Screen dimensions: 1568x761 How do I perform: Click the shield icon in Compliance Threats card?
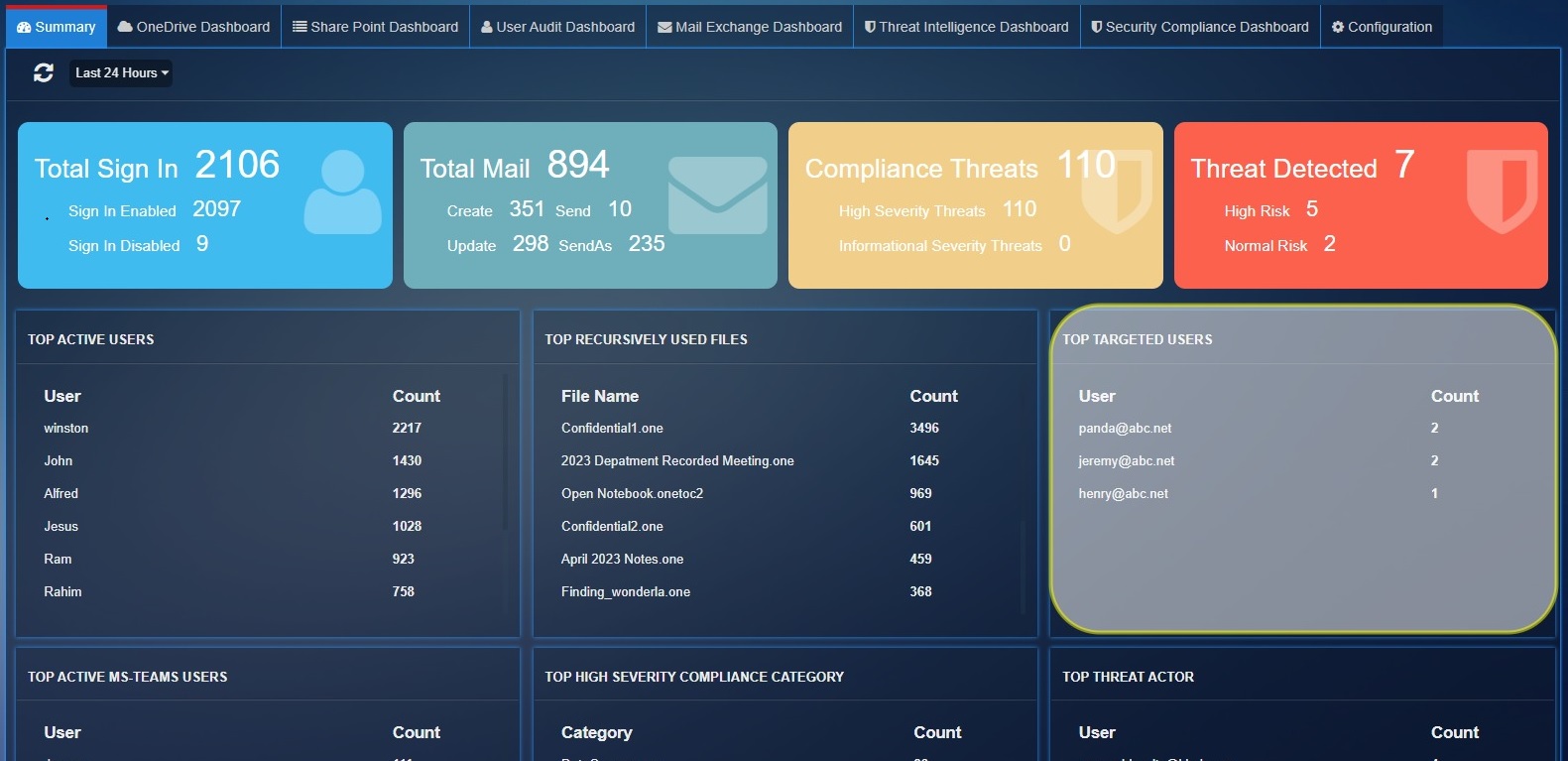[x=1117, y=191]
